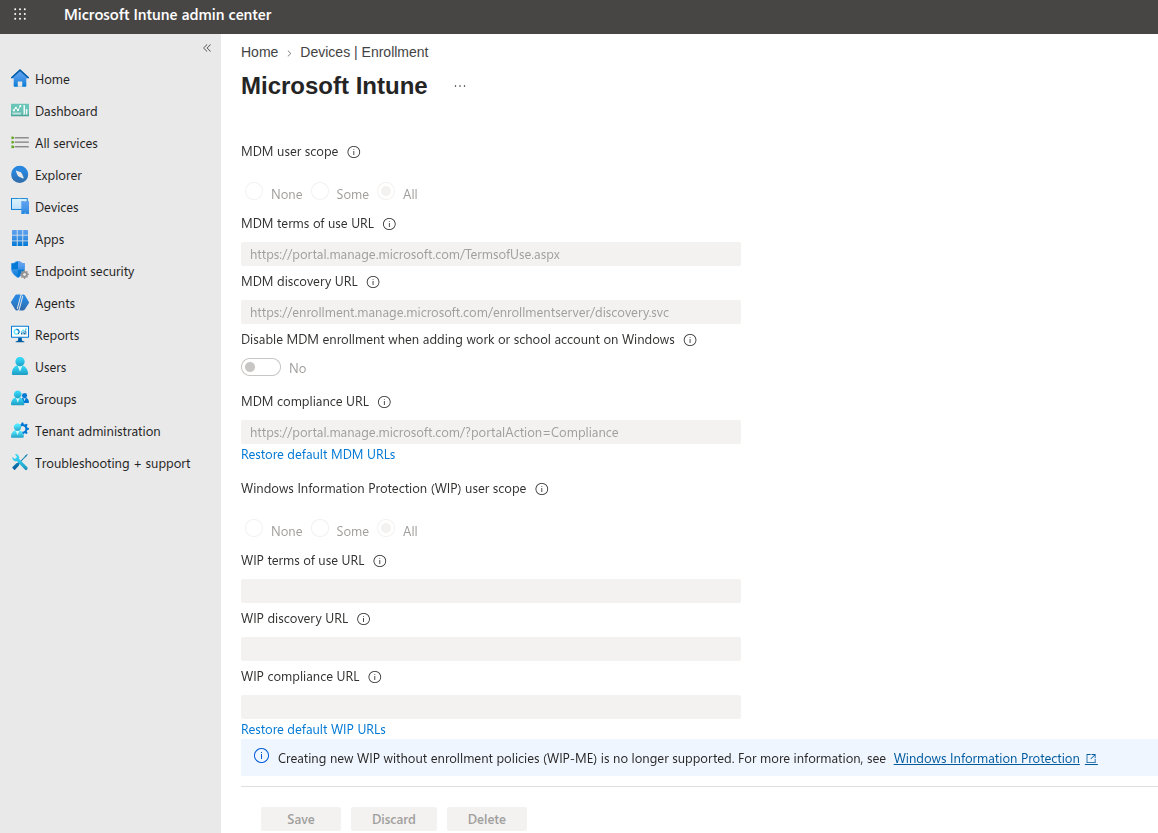1158x833 pixels.
Task: Click the Reports icon in sidebar
Action: tap(20, 335)
